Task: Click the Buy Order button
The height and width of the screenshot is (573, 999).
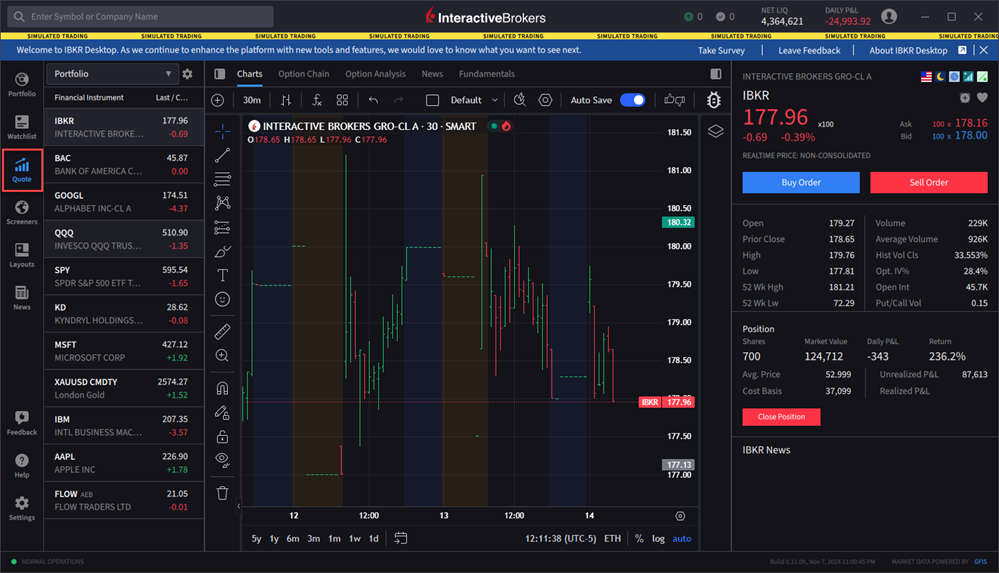Action: [801, 182]
